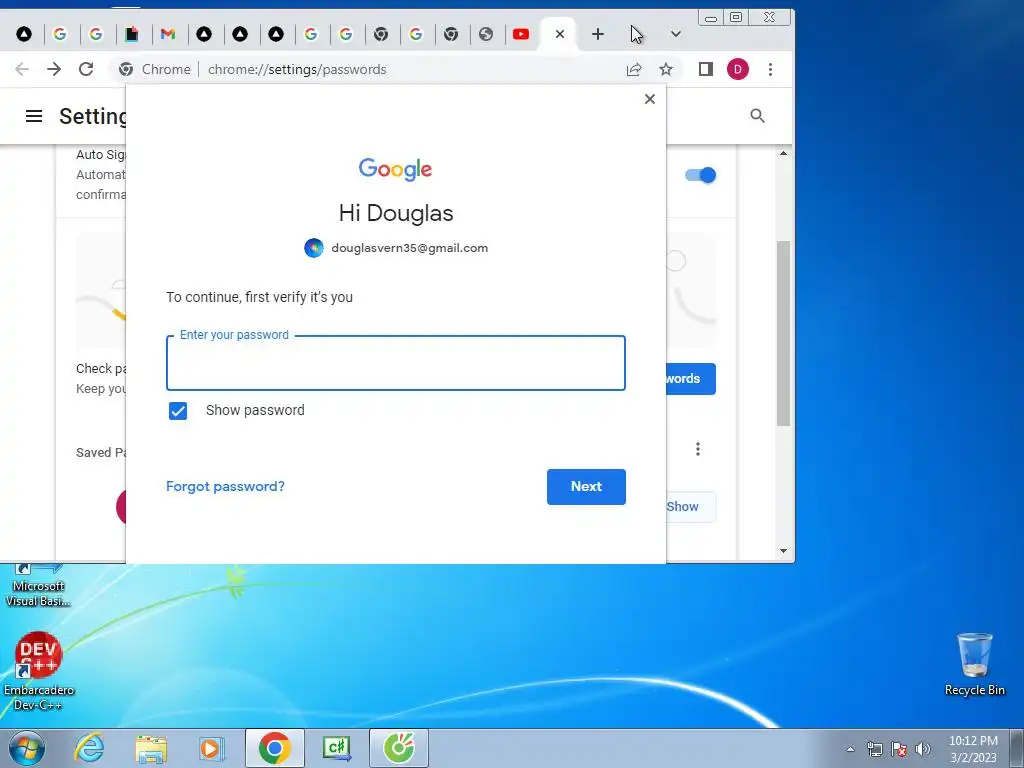Select Embarcadero Dev-C++ desktop shortcut
Image resolution: width=1024 pixels, height=768 pixels.
[39, 671]
